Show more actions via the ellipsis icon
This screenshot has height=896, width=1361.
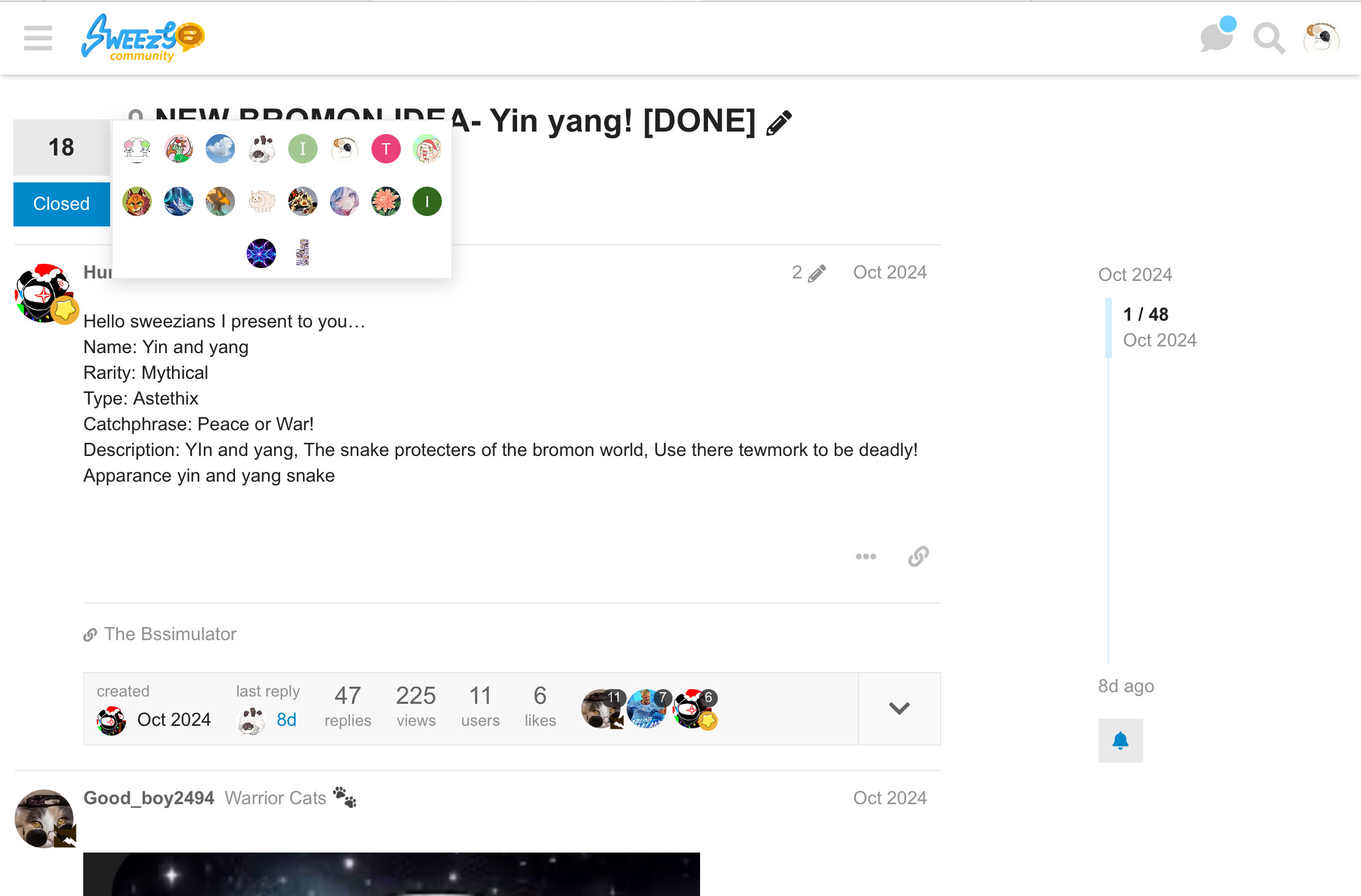(x=866, y=556)
